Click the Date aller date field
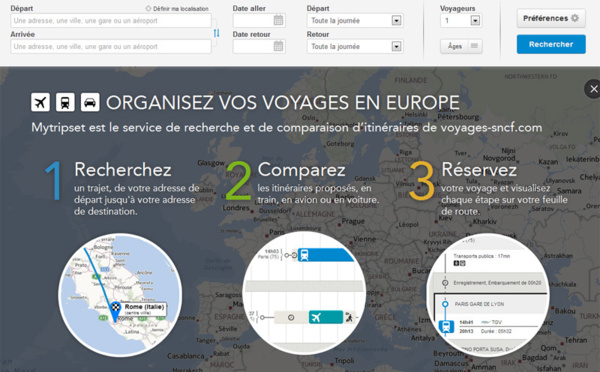The height and width of the screenshot is (372, 600). point(259,21)
